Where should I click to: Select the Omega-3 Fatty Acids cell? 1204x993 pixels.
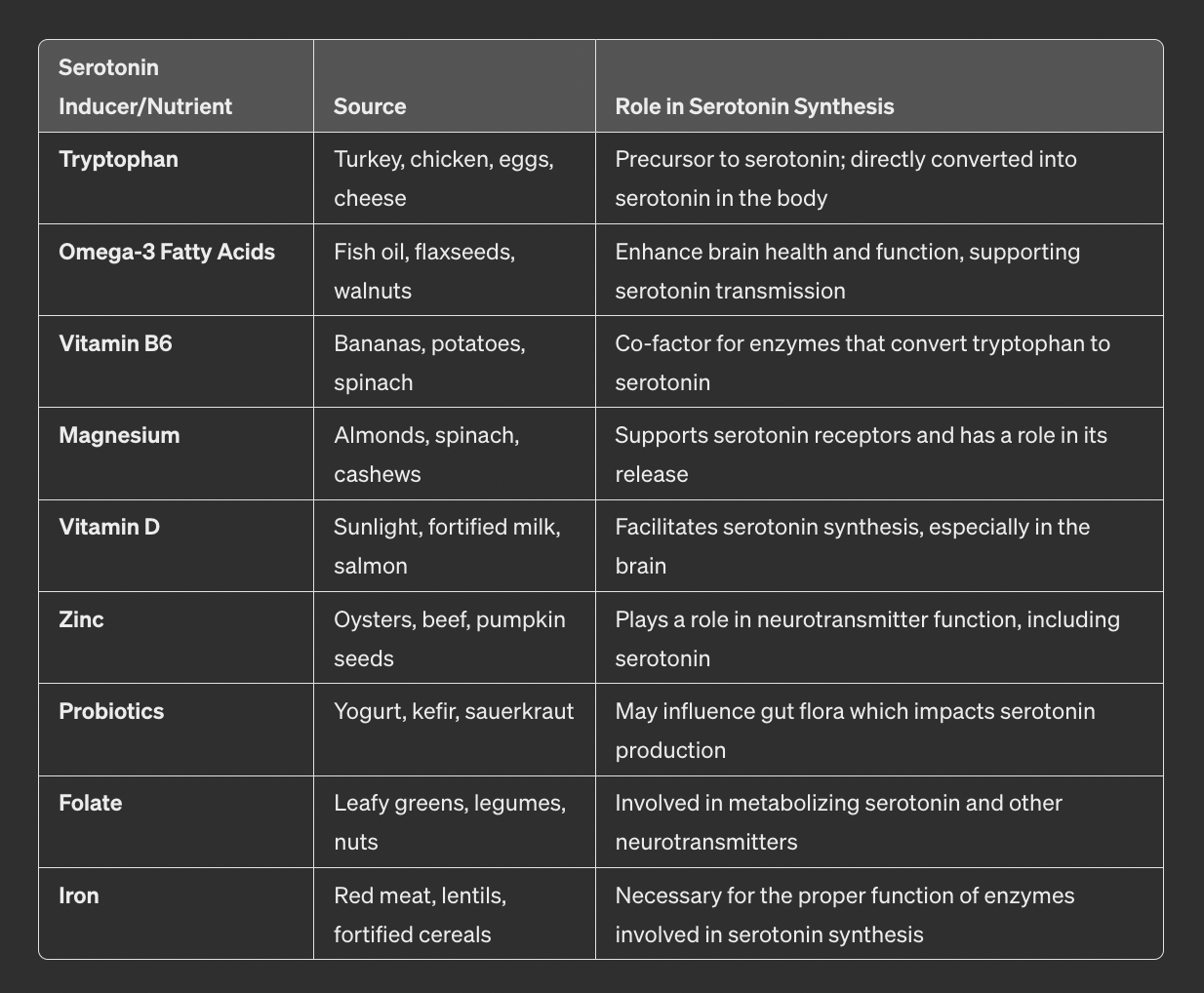[167, 252]
